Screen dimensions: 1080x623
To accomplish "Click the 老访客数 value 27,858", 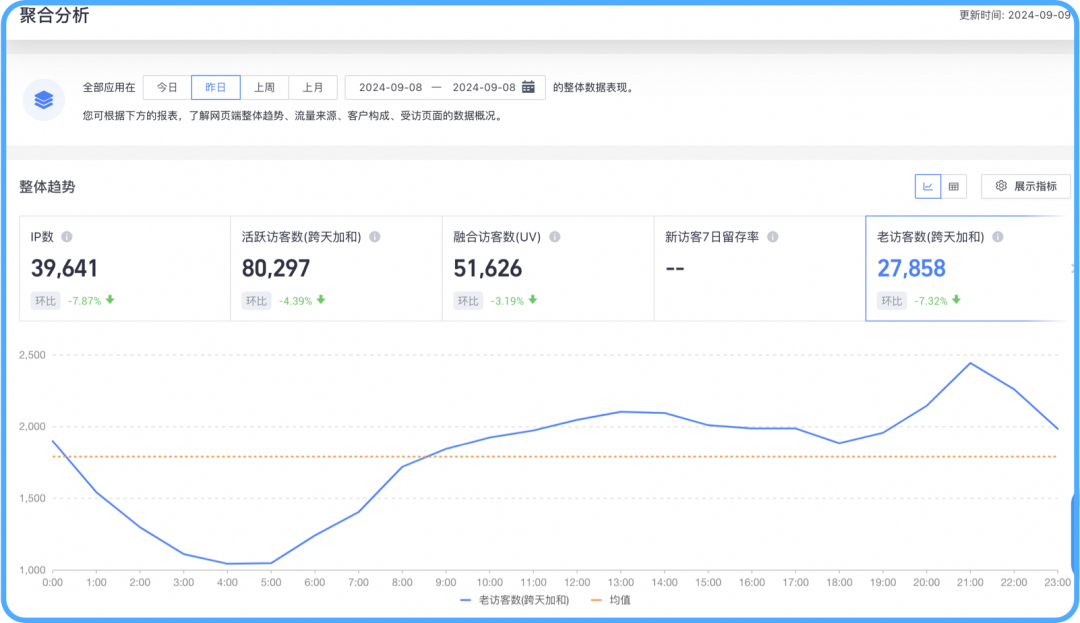I will click(x=911, y=268).
